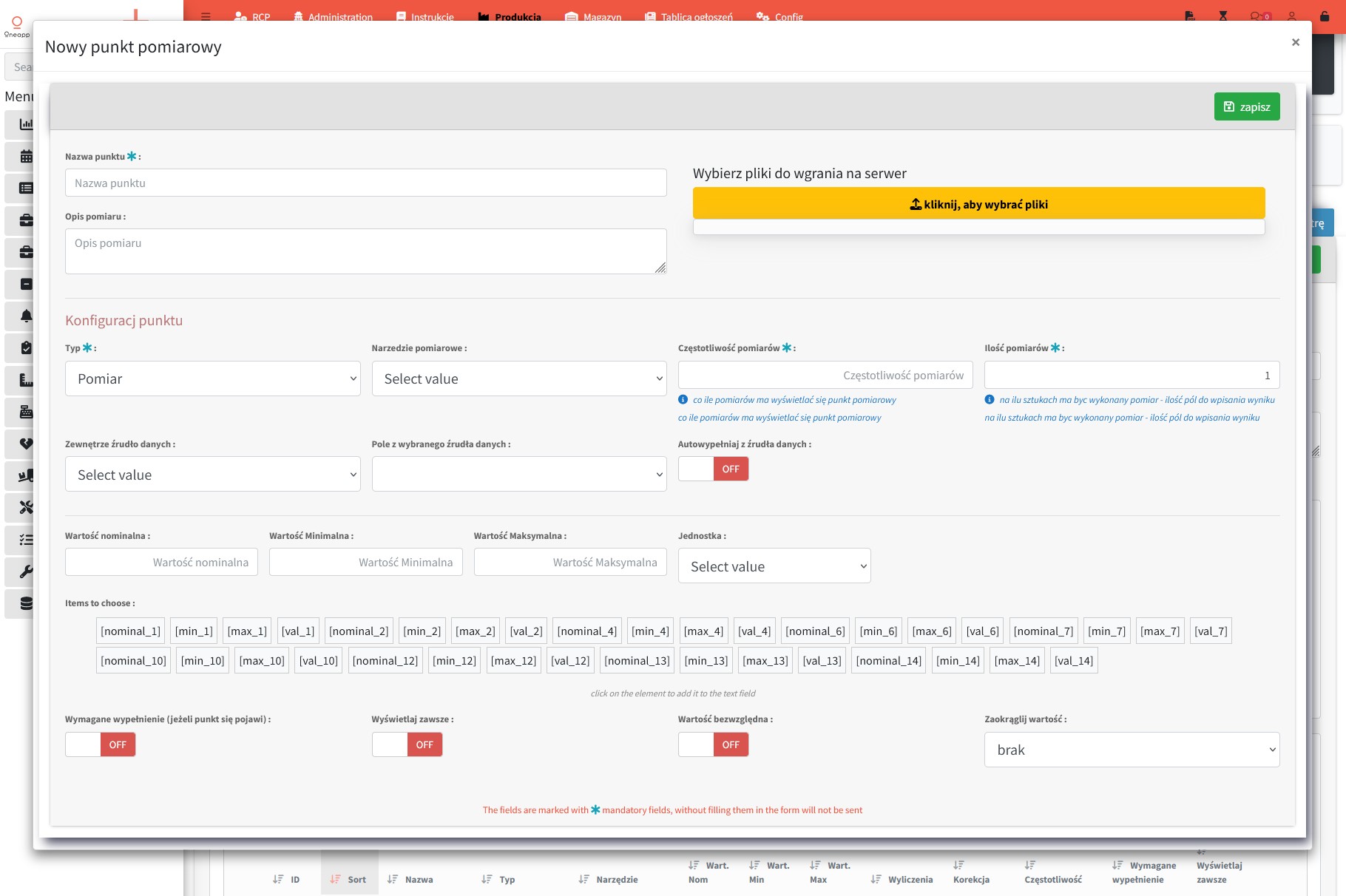The height and width of the screenshot is (896, 1346).
Task: Open Pole z wybranego źrudła danych dropdown
Action: click(519, 475)
